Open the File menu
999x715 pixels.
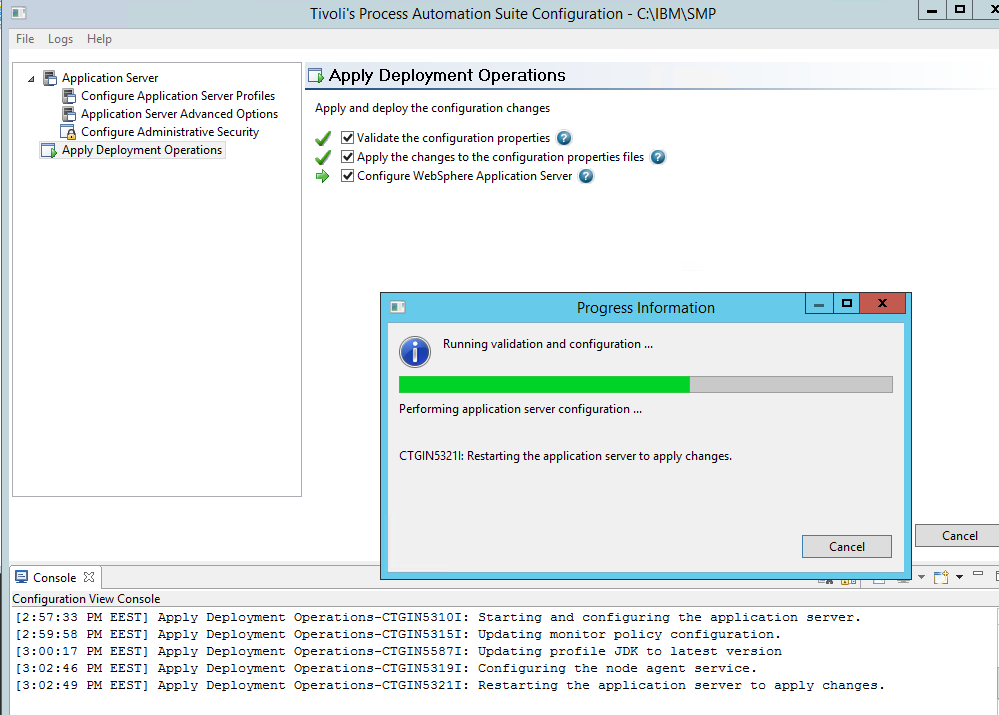tap(25, 39)
